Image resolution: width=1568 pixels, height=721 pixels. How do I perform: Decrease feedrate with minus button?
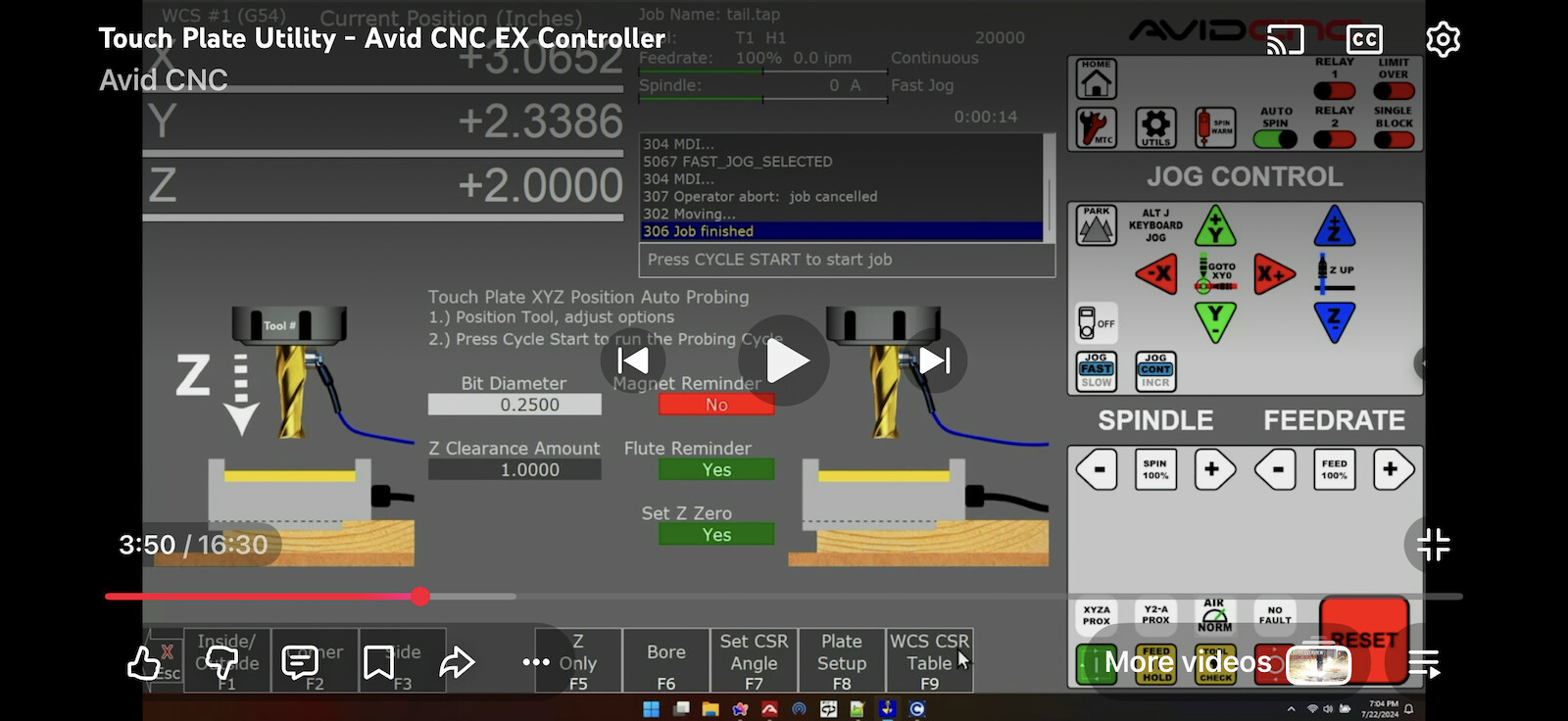(x=1275, y=469)
